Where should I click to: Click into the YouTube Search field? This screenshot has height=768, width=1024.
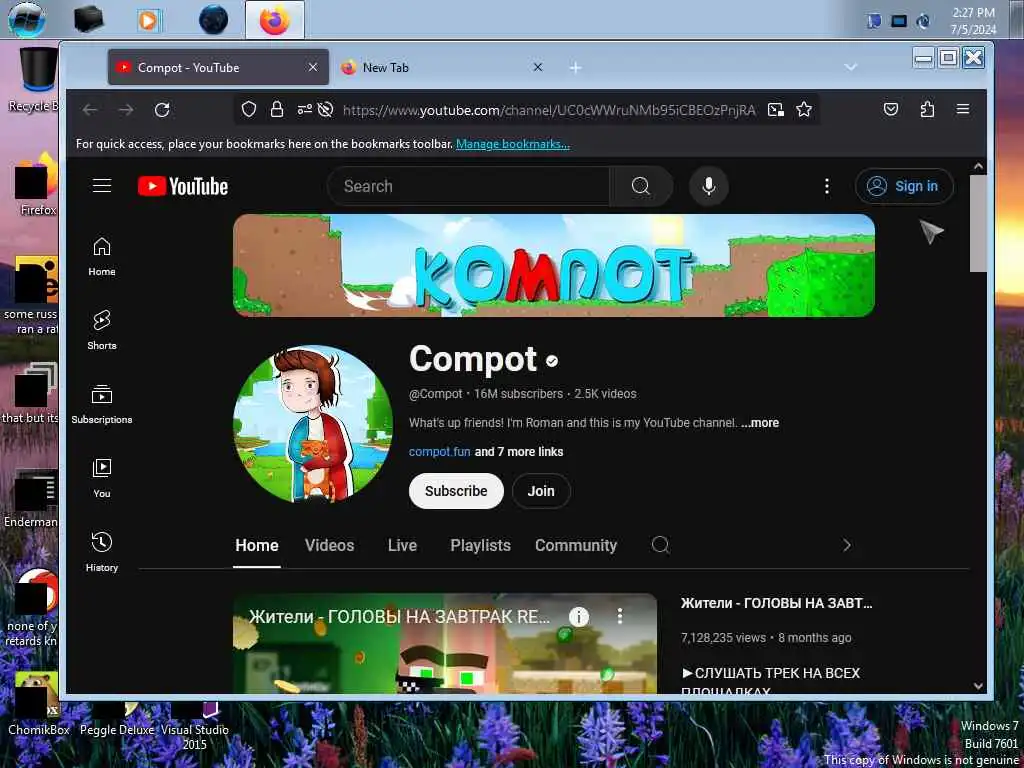(468, 186)
